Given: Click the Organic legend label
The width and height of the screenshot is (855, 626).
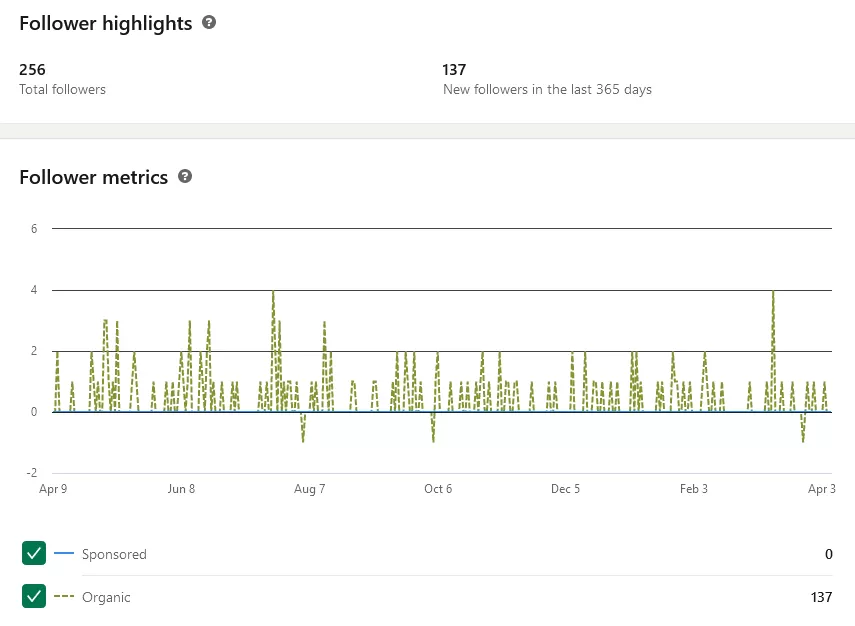Looking at the screenshot, I should tap(106, 597).
